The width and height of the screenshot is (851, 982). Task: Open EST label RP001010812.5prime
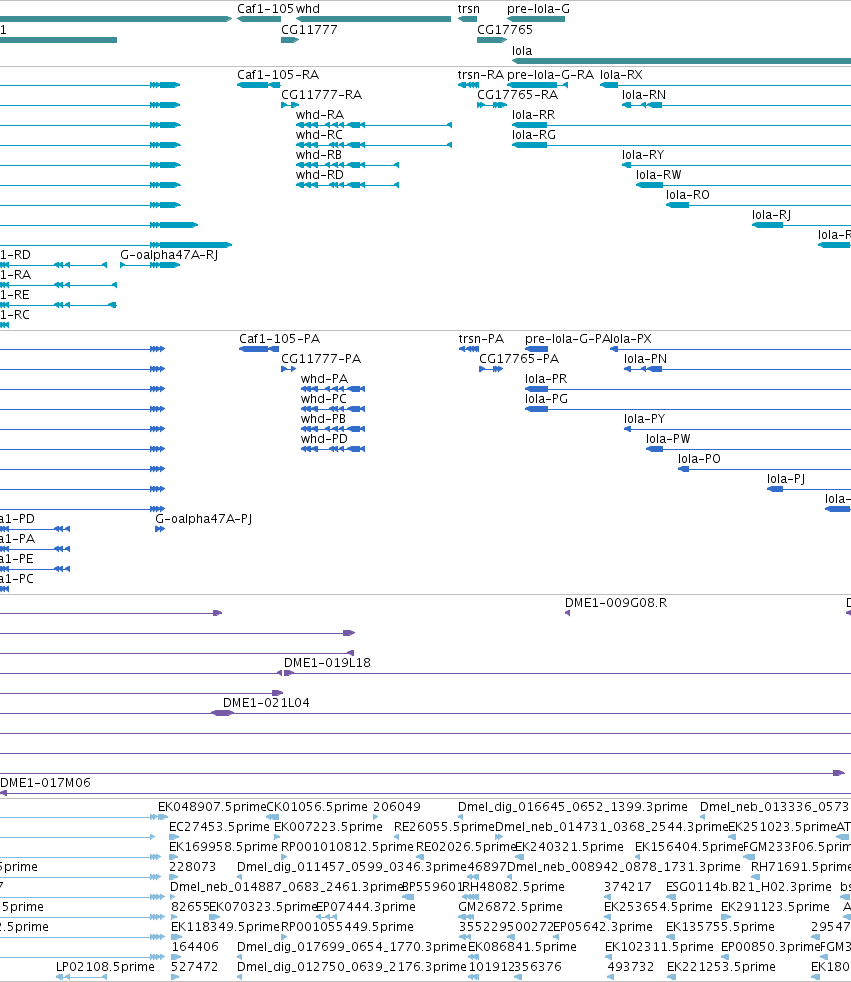click(x=348, y=847)
